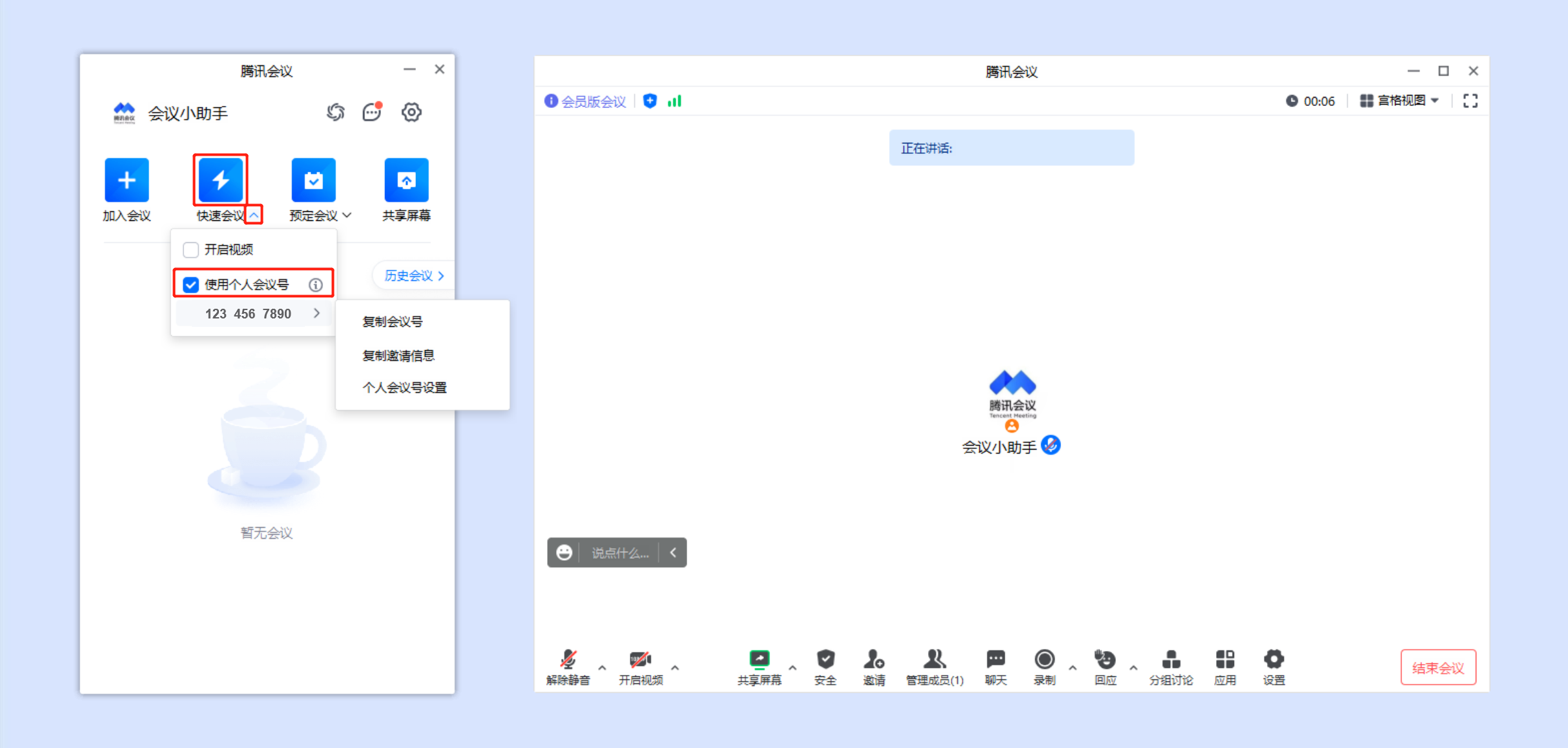Open the settings gear in the home window
This screenshot has height=748, width=1568.
[x=411, y=112]
